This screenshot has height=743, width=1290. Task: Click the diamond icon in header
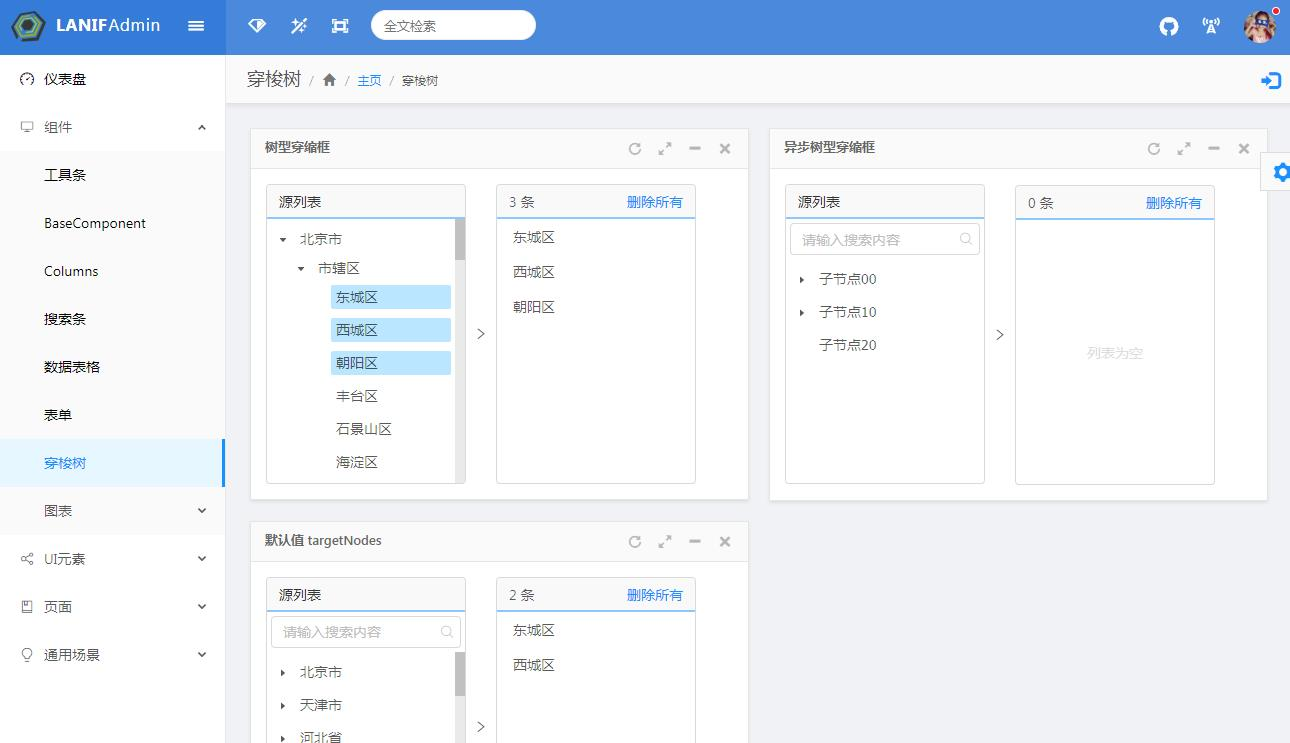click(x=257, y=26)
